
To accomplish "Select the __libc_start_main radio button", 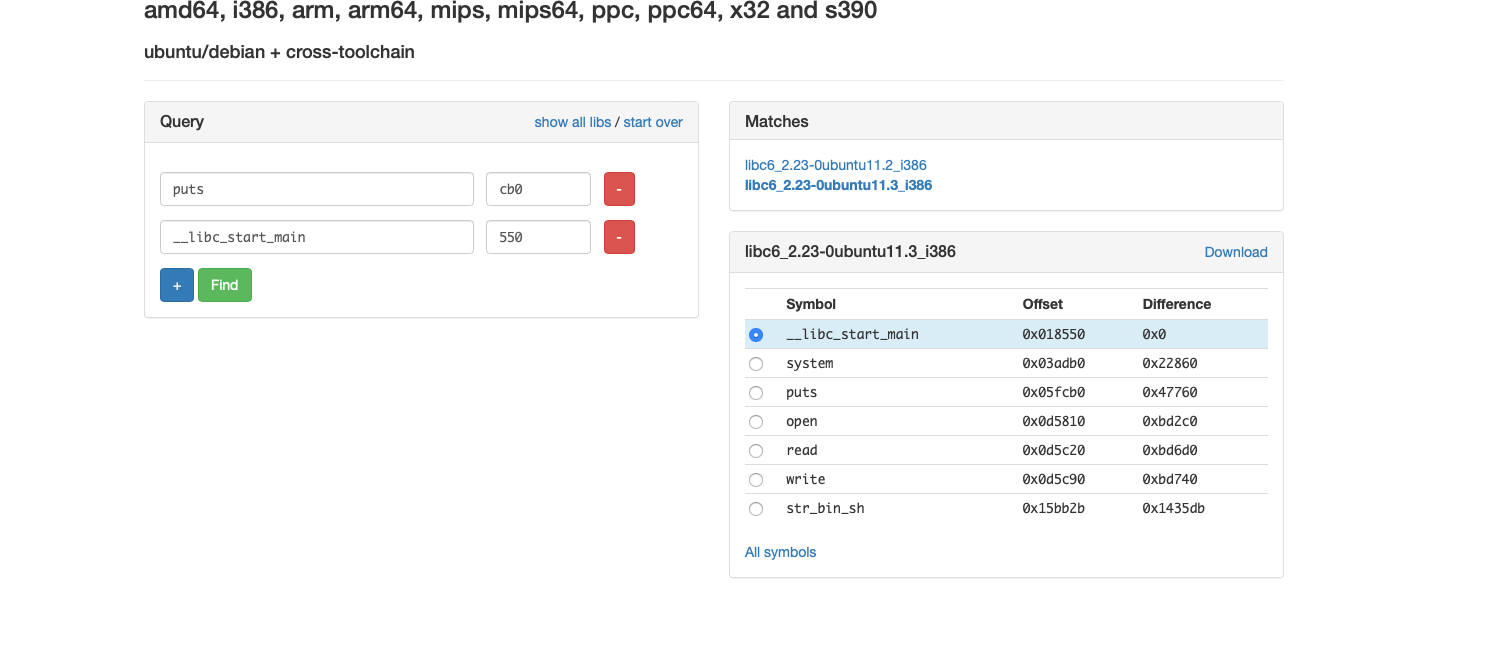I will click(x=756, y=335).
